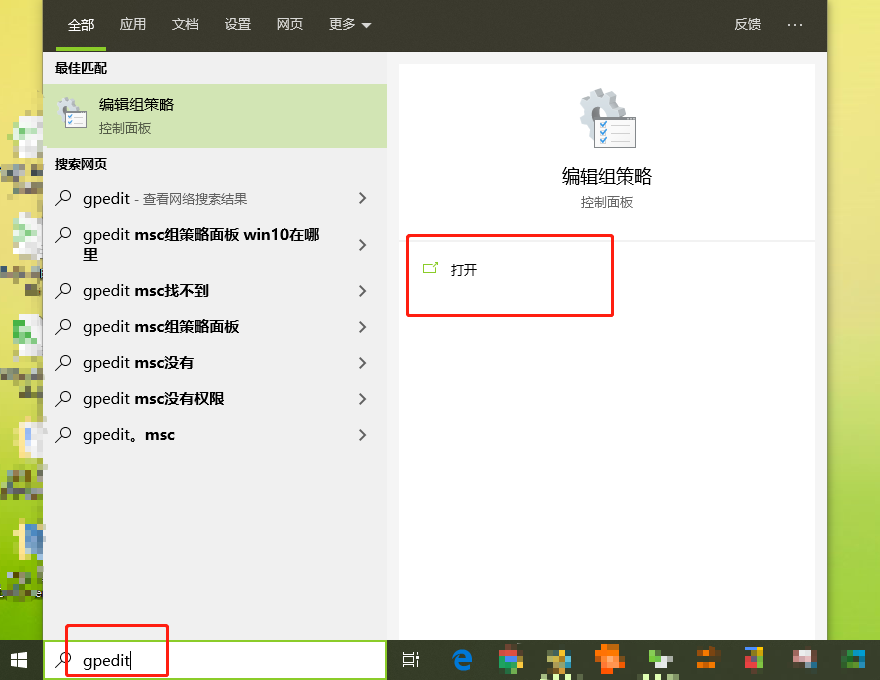Expand suggestion gpedit msc组策略面板 with its arrow
Image resolution: width=880 pixels, height=680 pixels.
pos(362,326)
